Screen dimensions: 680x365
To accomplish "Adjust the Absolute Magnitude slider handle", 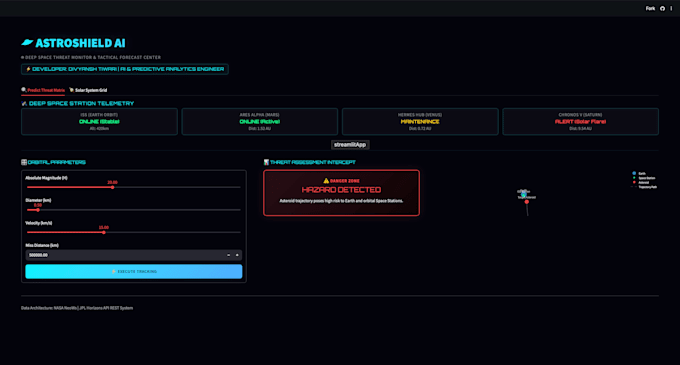I will pos(112,187).
